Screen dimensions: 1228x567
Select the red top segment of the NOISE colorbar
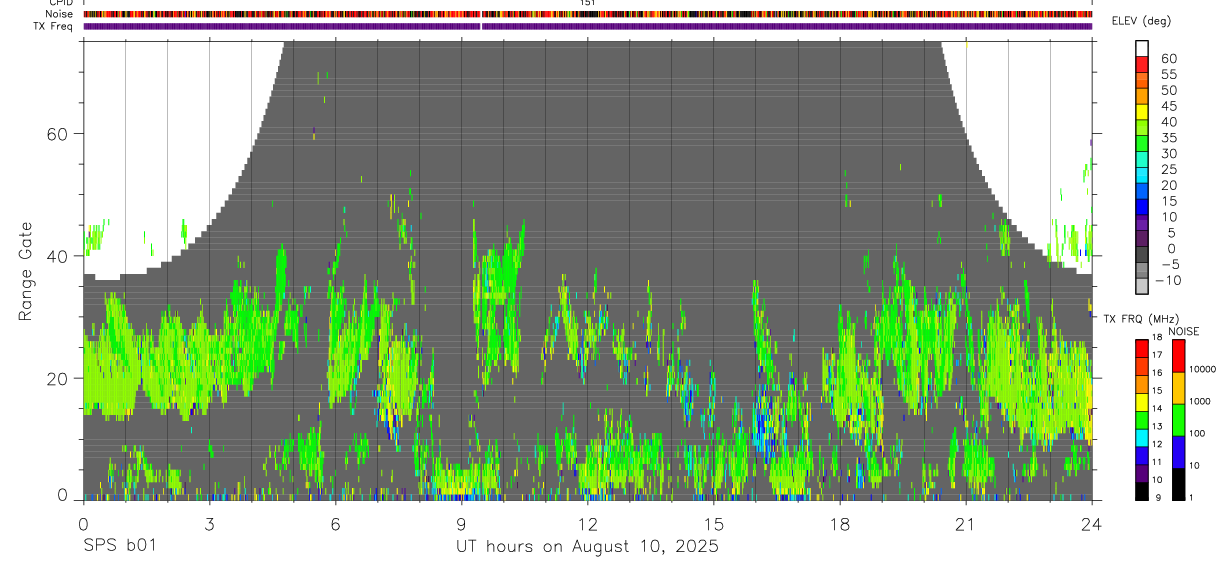click(x=1178, y=356)
